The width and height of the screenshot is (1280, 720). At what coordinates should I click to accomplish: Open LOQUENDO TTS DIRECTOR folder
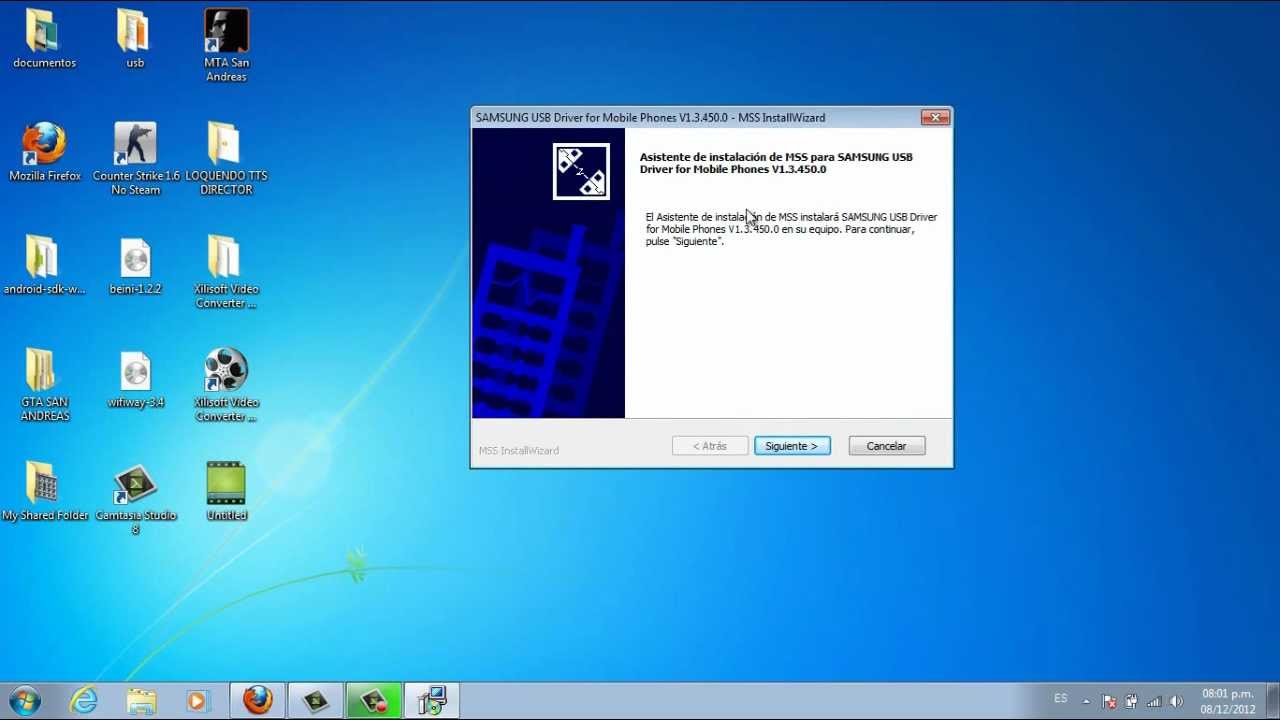[x=226, y=158]
